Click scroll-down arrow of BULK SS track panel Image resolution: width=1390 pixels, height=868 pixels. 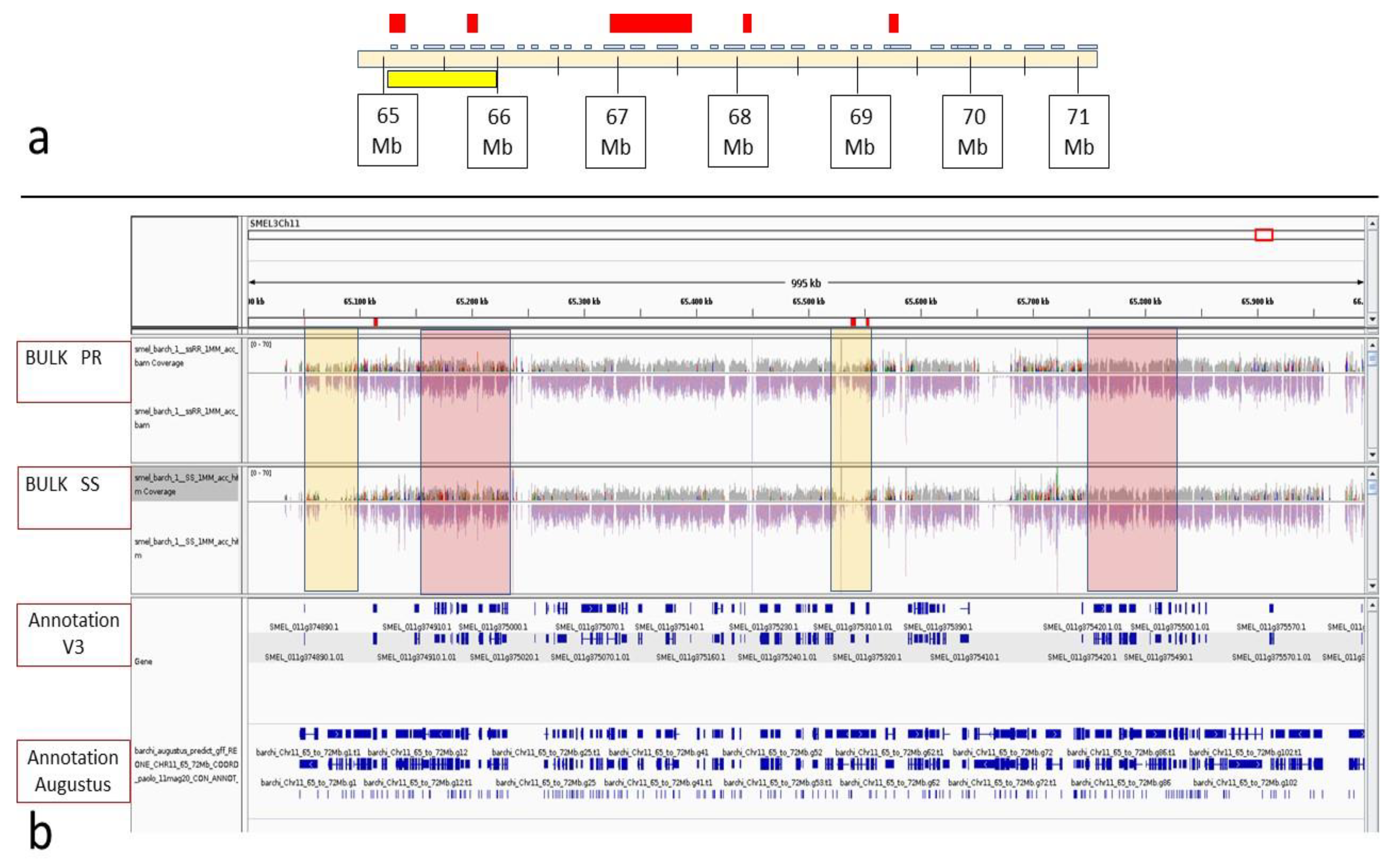tap(1372, 586)
